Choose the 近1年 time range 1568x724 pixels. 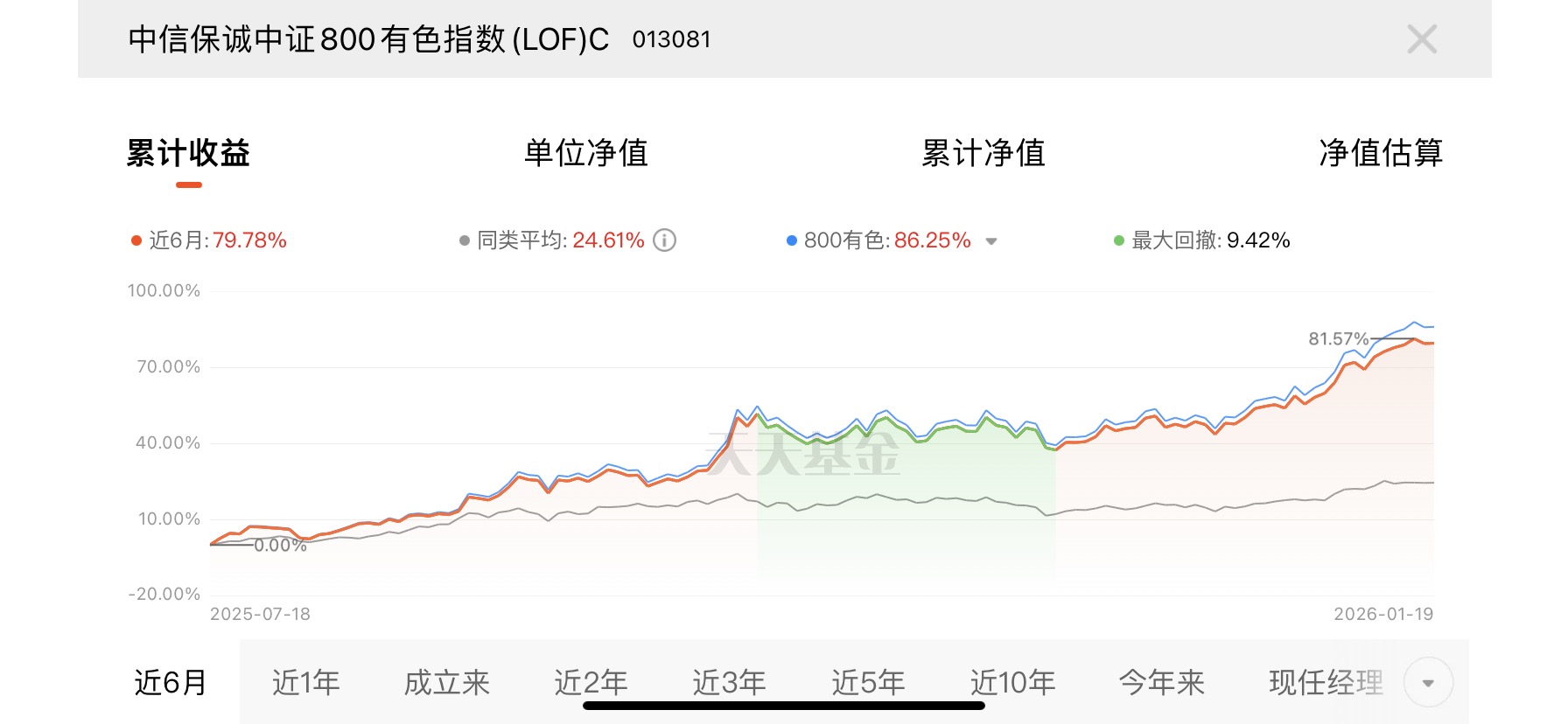pyautogui.click(x=305, y=683)
